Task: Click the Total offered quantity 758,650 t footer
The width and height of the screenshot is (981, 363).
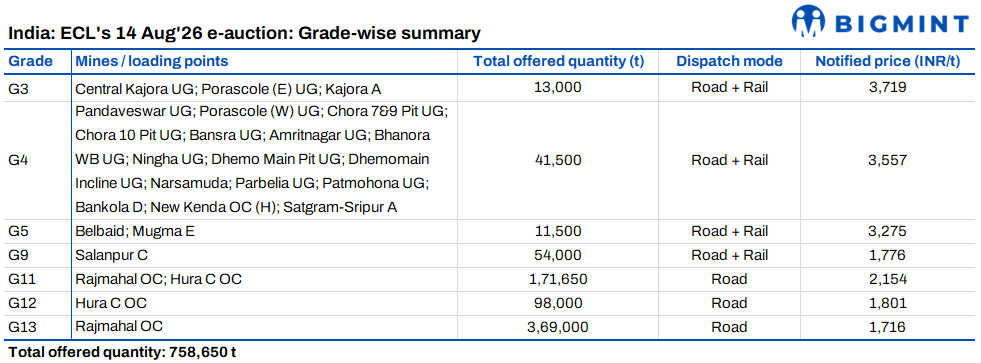Action: click(x=122, y=352)
